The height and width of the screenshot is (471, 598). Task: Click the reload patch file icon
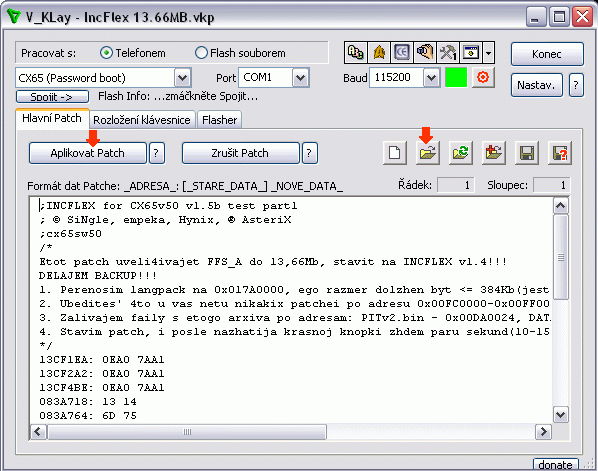(x=461, y=153)
